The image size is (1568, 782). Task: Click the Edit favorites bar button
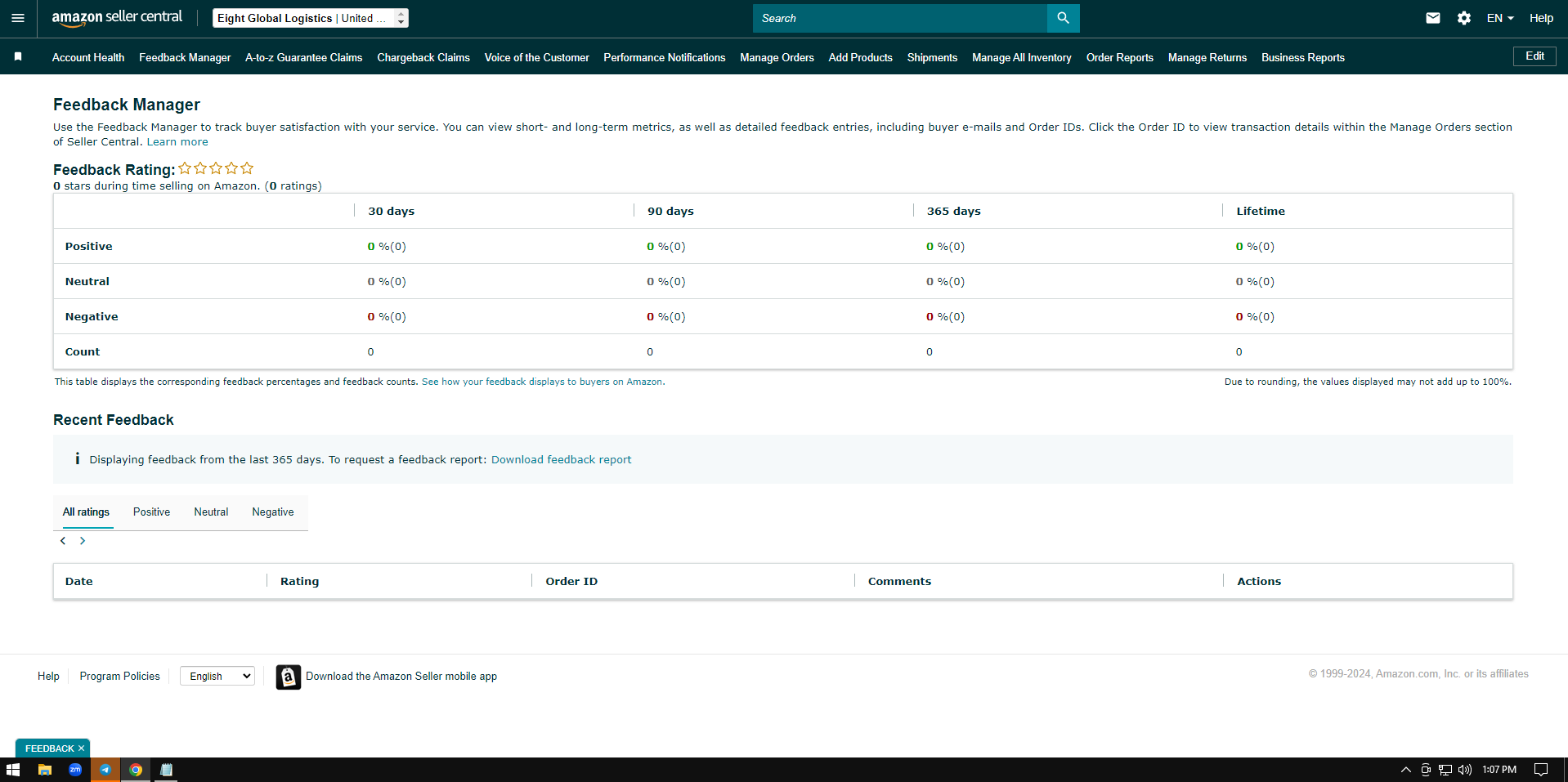(1534, 56)
